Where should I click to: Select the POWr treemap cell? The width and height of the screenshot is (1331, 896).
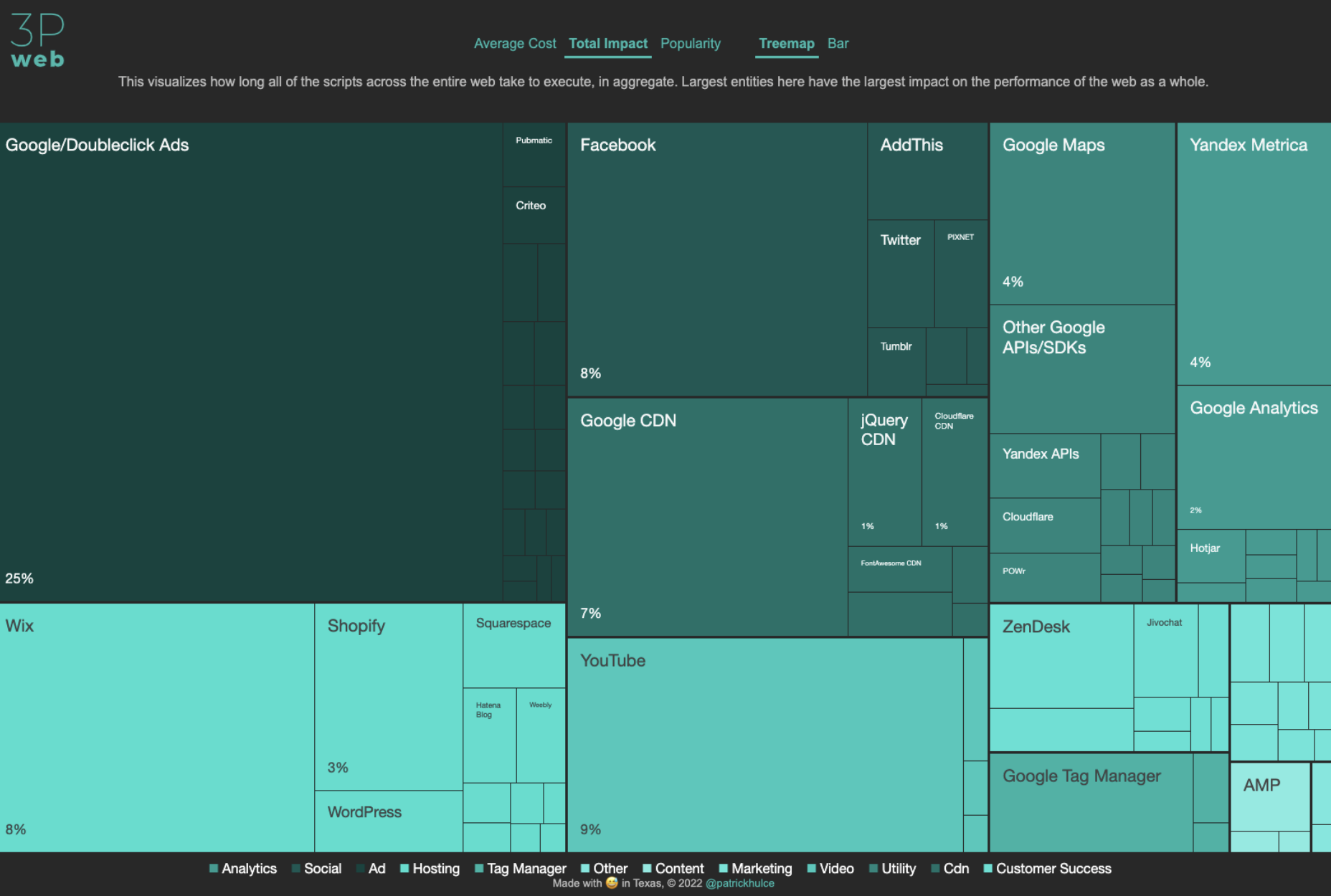1045,578
